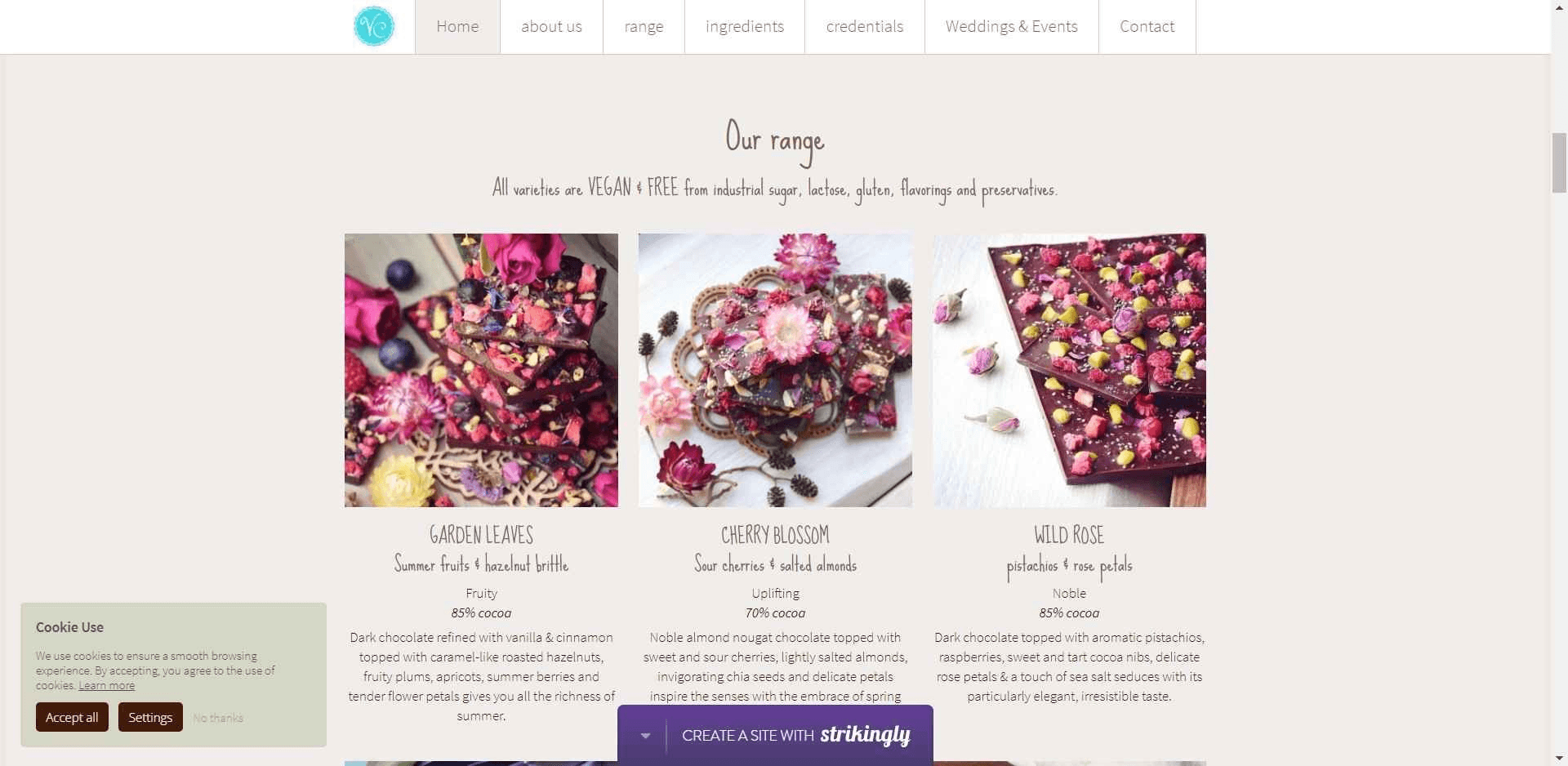View the Wild Rose chocolate photo
This screenshot has width=1568, height=766.
(x=1069, y=370)
